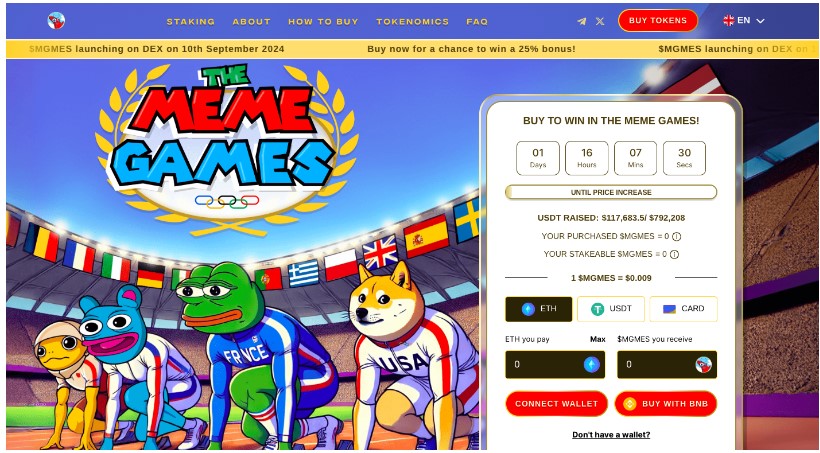Open "Don't have a wallet?" link
Screen dimensions: 820x453
[x=611, y=435]
